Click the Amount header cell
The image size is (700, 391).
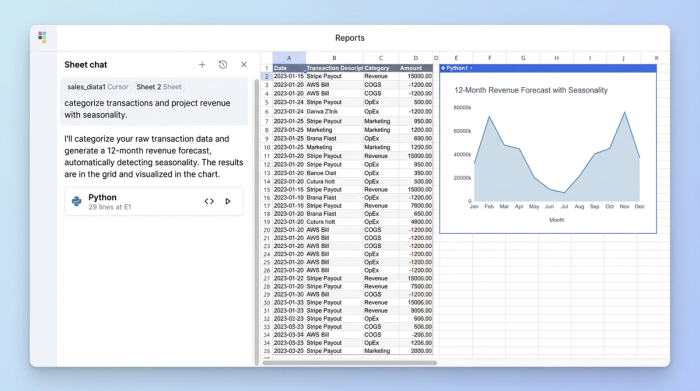click(416, 68)
